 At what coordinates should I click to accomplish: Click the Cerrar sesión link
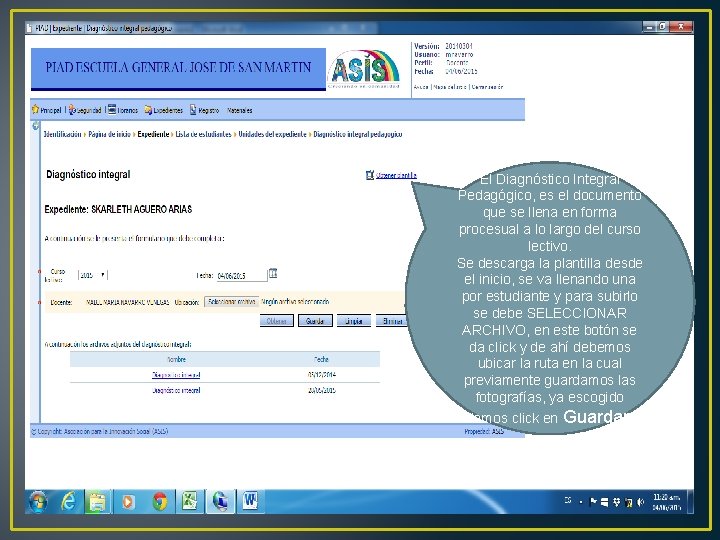tap(488, 87)
